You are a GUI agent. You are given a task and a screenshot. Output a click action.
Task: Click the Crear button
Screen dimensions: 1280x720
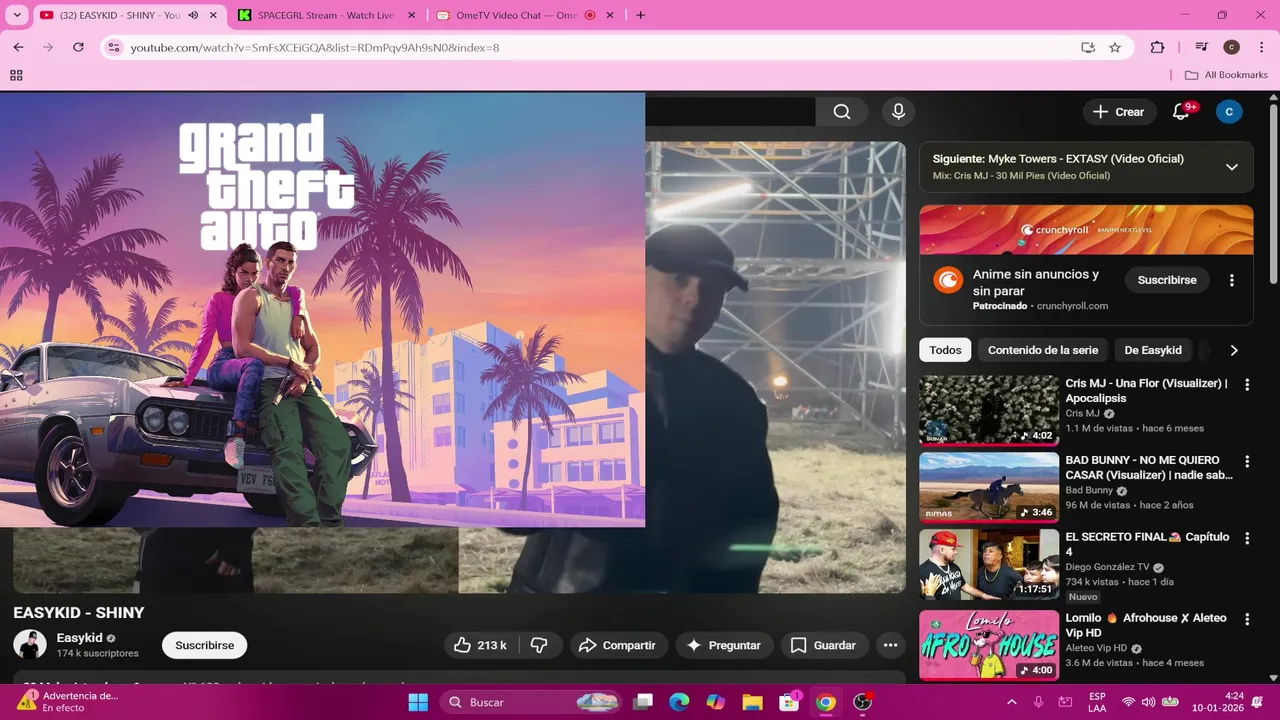[x=1119, y=112]
